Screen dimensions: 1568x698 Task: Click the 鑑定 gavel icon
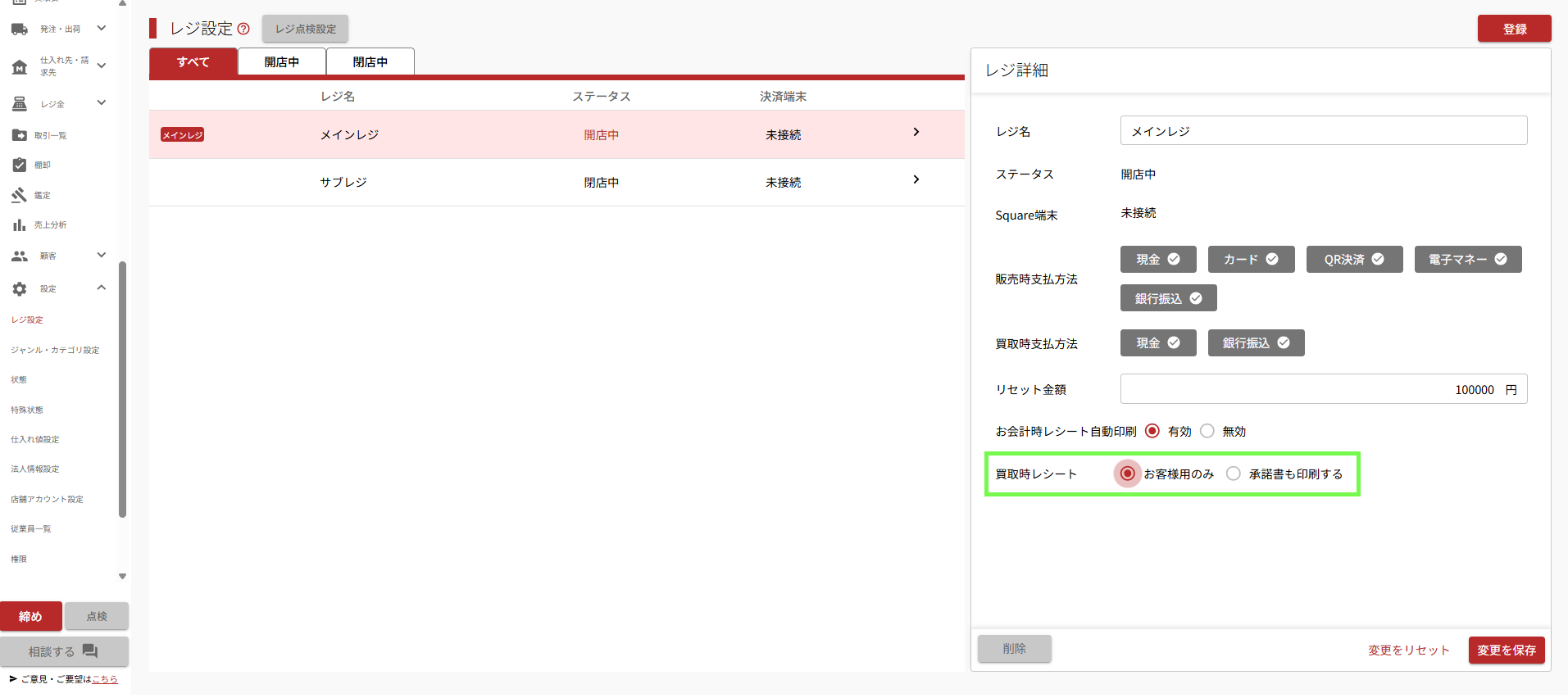[20, 195]
